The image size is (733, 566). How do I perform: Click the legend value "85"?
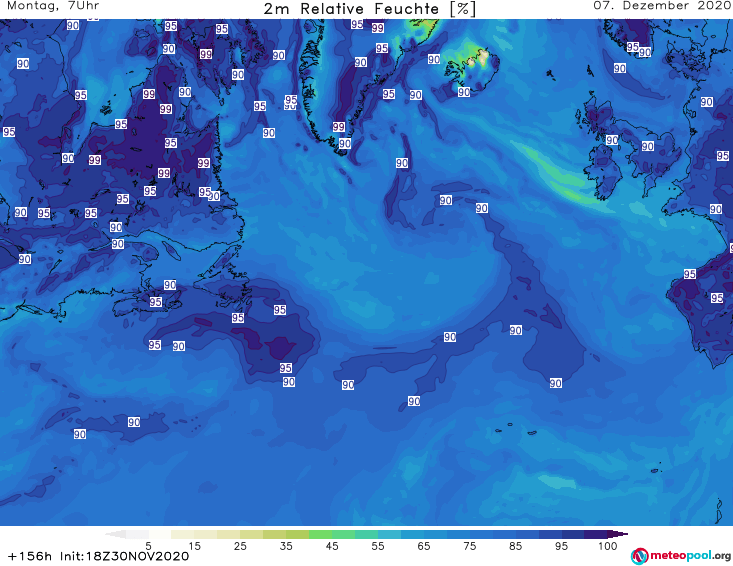coord(515,546)
